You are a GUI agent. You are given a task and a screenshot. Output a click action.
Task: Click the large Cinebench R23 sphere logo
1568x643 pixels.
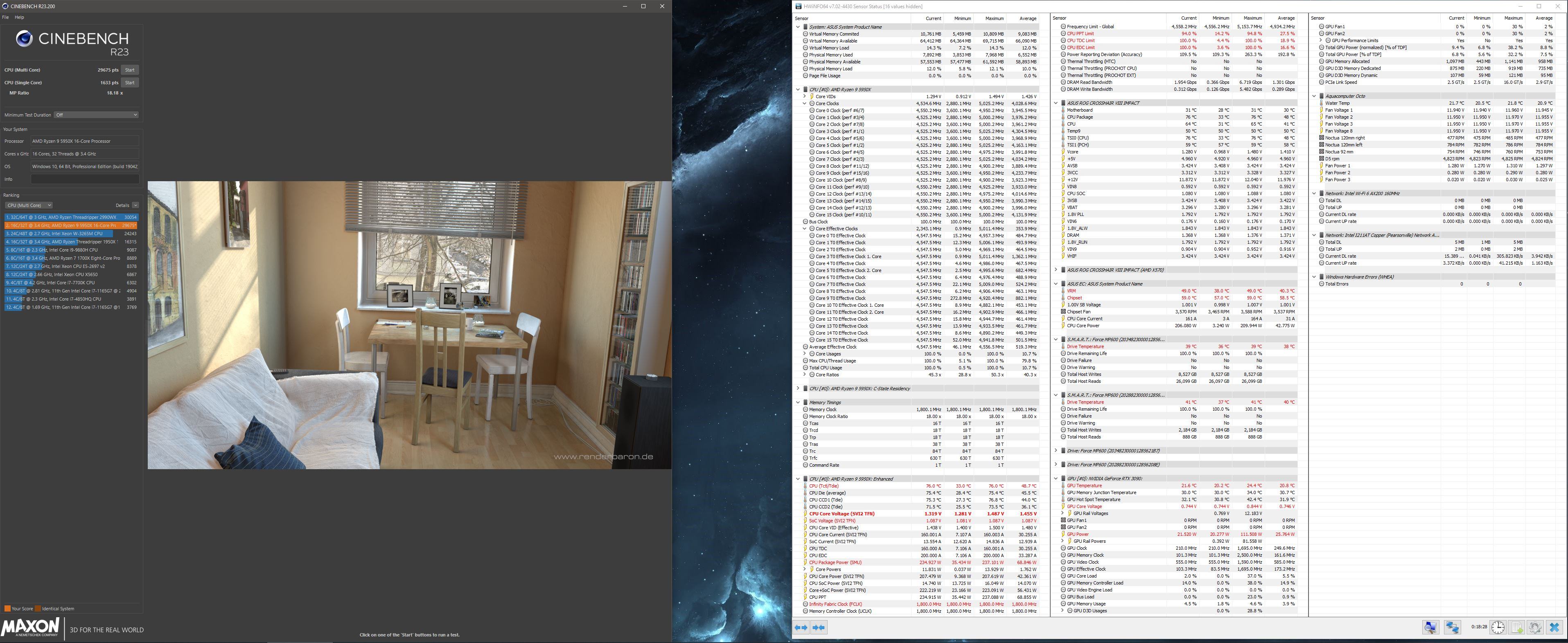point(24,39)
